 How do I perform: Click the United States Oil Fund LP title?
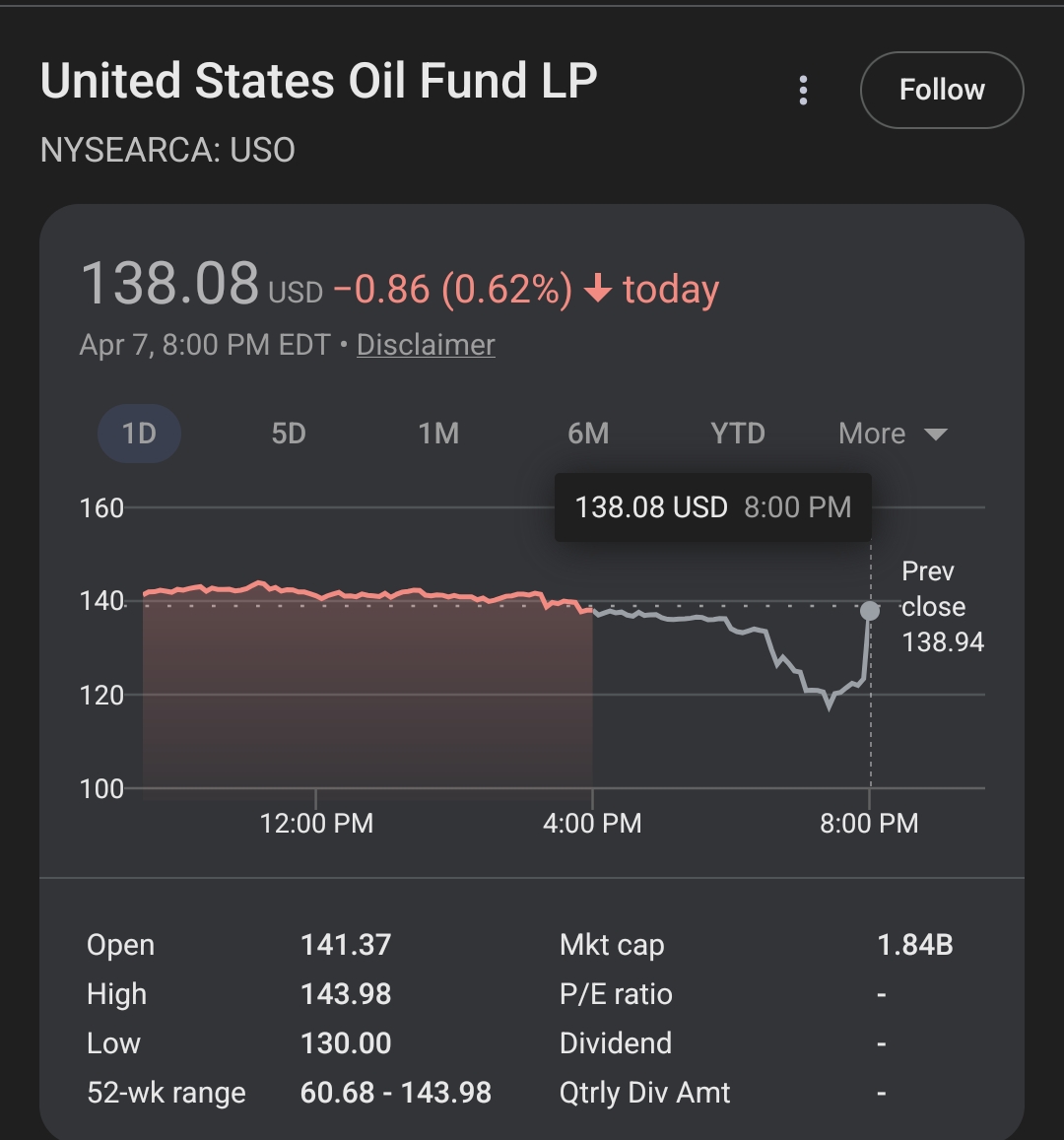point(318,81)
